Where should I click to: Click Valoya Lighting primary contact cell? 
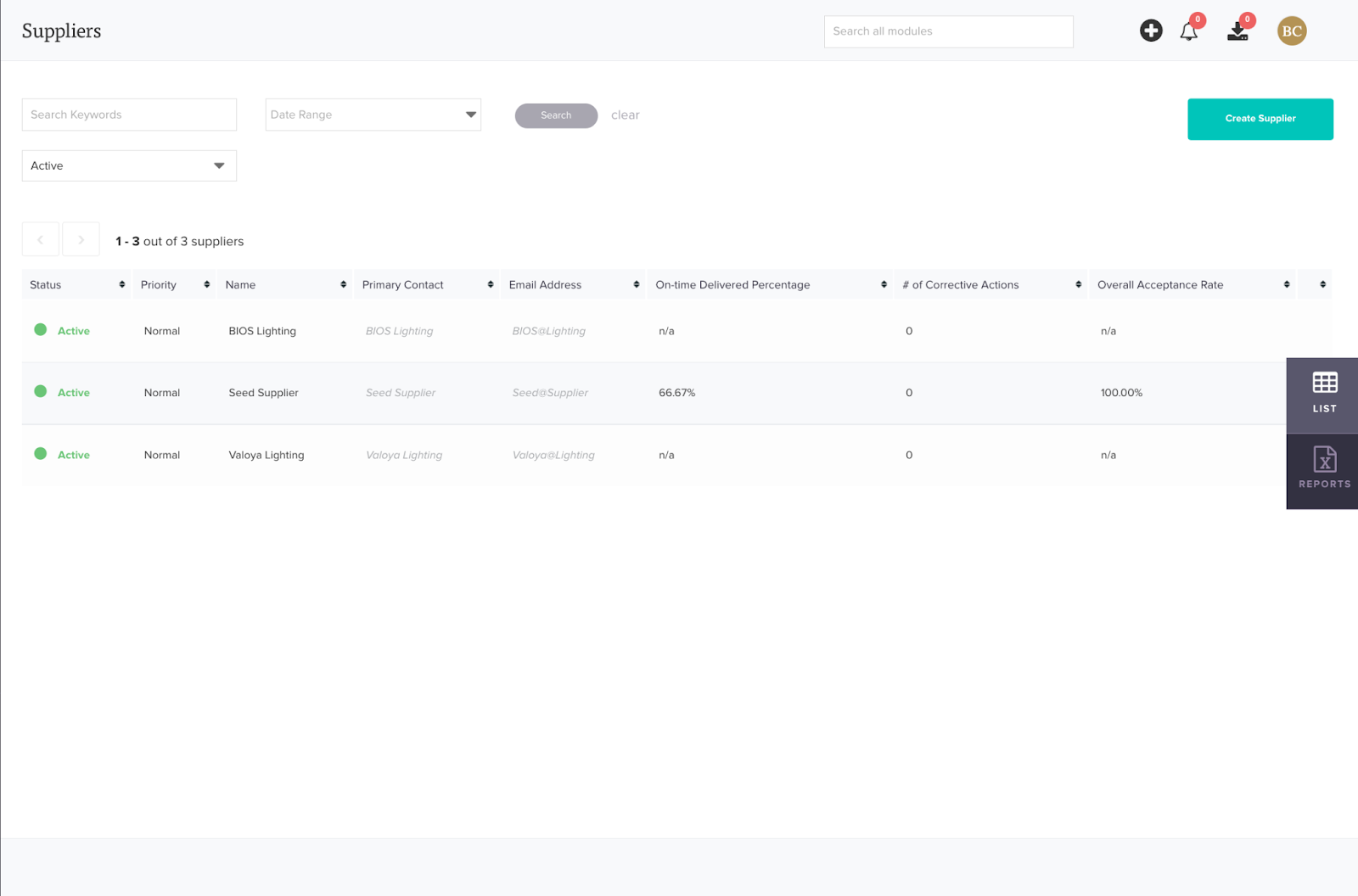click(x=404, y=455)
